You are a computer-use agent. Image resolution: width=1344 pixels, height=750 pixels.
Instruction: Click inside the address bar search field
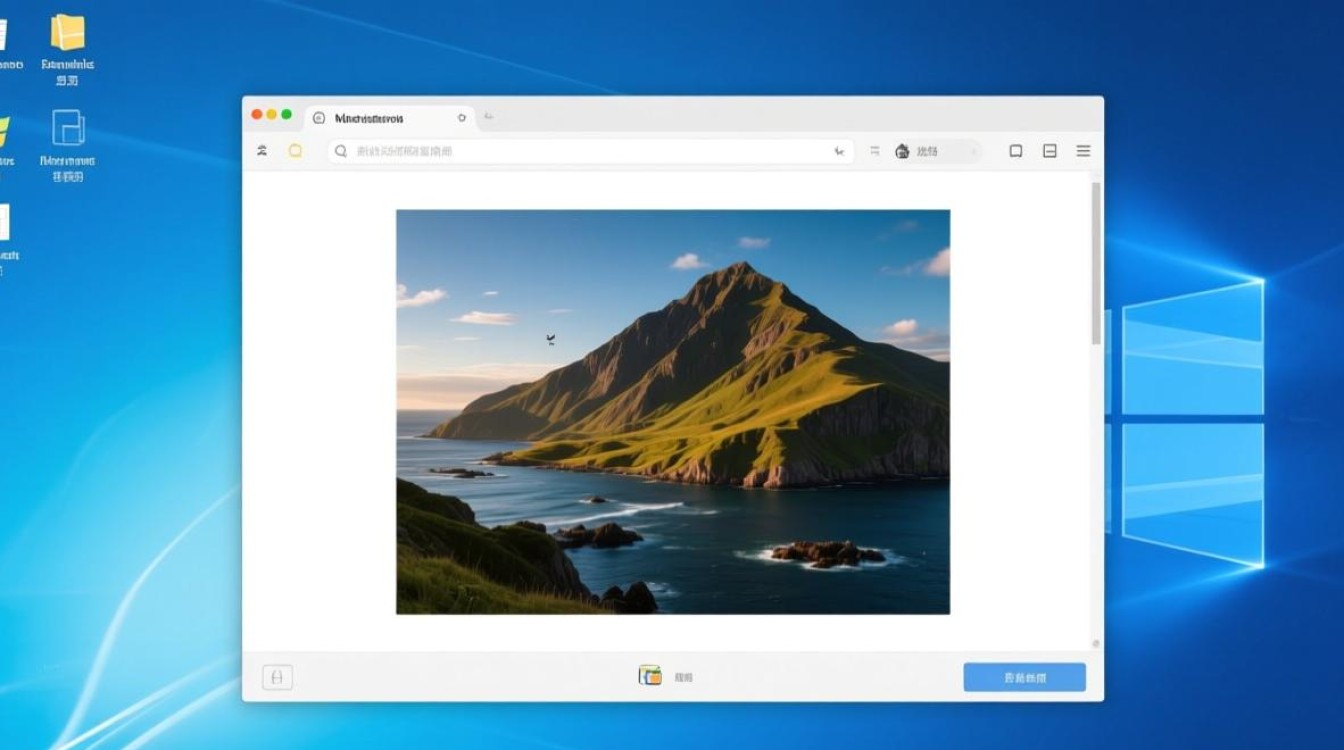click(600, 151)
